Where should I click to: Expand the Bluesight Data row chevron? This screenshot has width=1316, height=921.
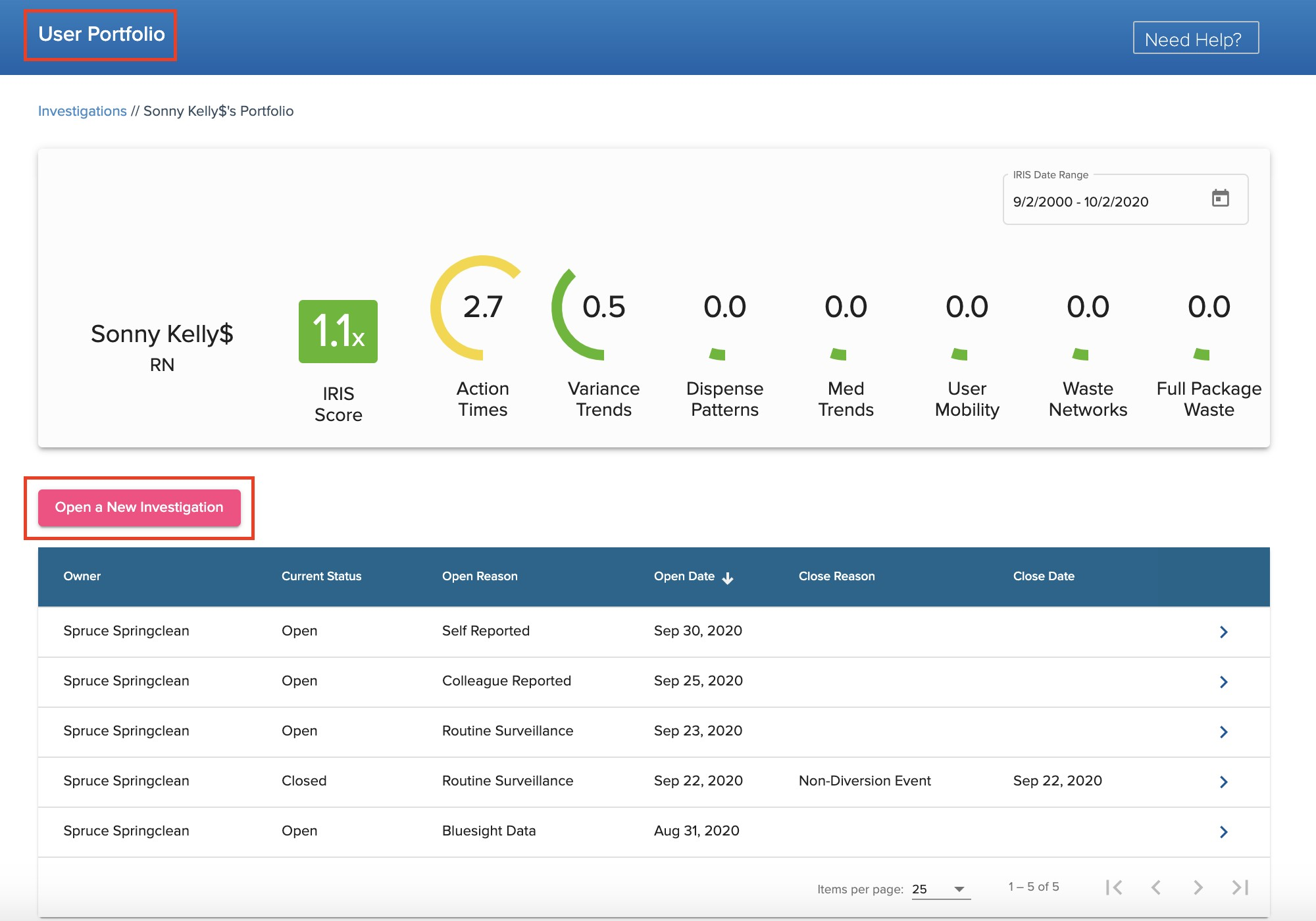point(1223,832)
